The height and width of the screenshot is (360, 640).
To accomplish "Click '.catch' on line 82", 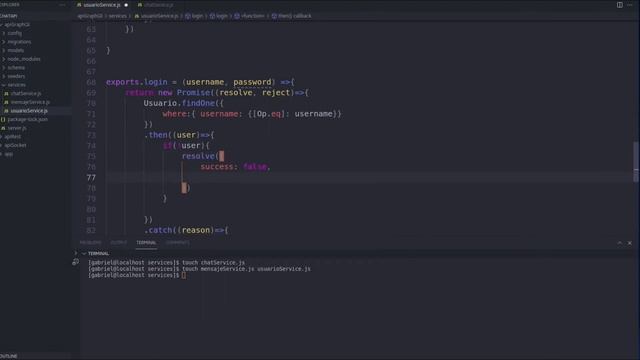I will pos(158,230).
